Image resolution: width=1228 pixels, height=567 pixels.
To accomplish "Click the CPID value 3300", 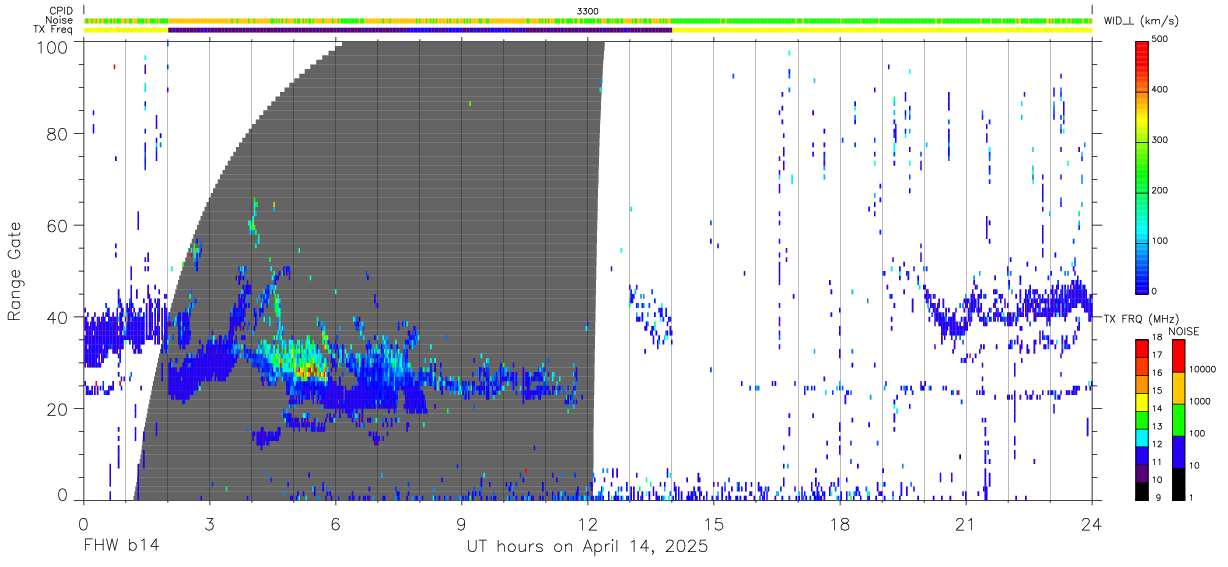I will click(588, 10).
